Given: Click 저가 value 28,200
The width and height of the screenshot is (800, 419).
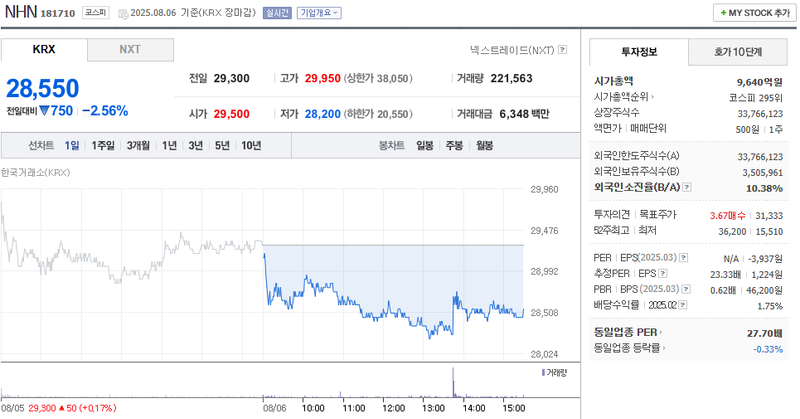Looking at the screenshot, I should [322, 114].
